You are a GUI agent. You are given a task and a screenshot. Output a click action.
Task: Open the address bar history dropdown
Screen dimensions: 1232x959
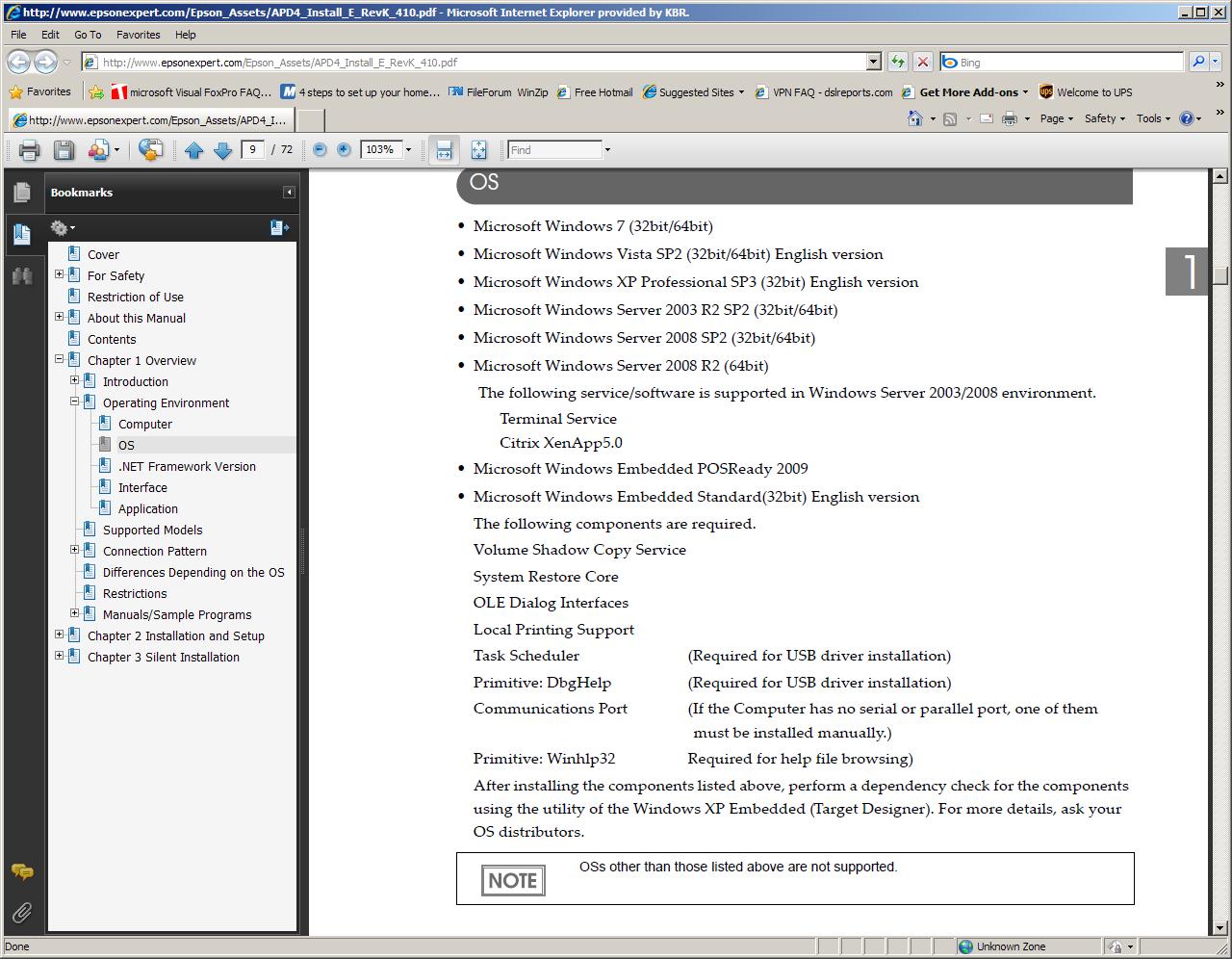pos(874,62)
